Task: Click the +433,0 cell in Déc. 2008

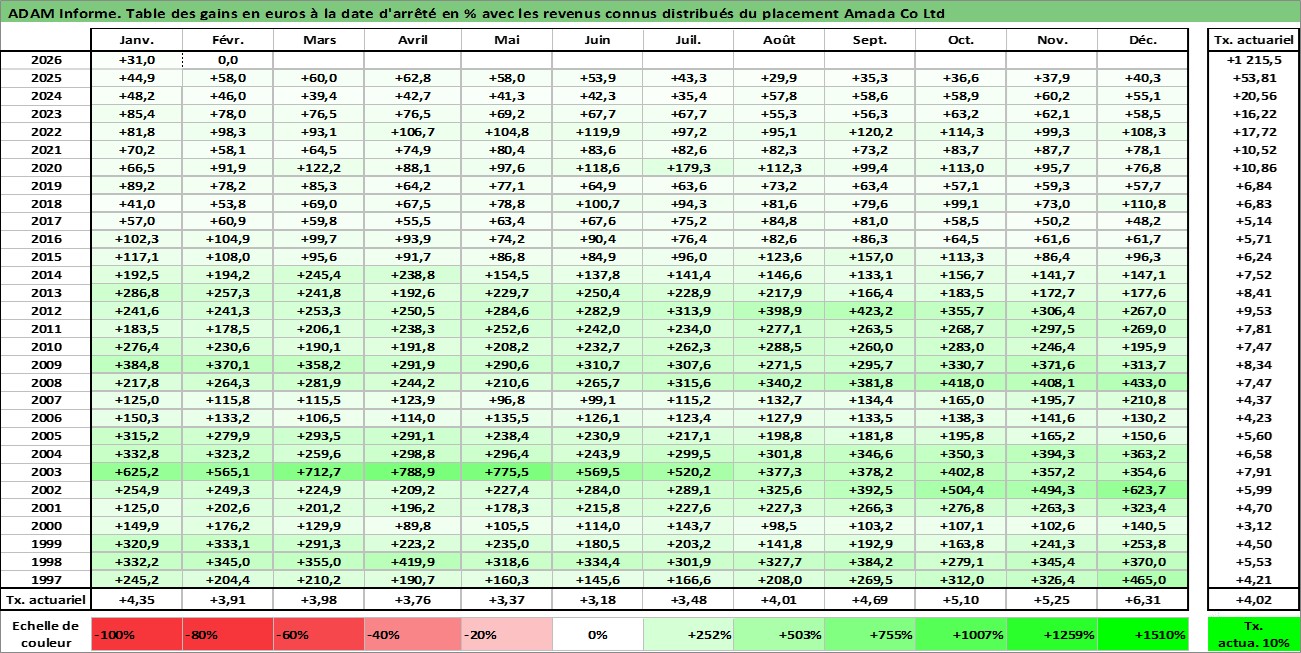Action: click(1143, 382)
